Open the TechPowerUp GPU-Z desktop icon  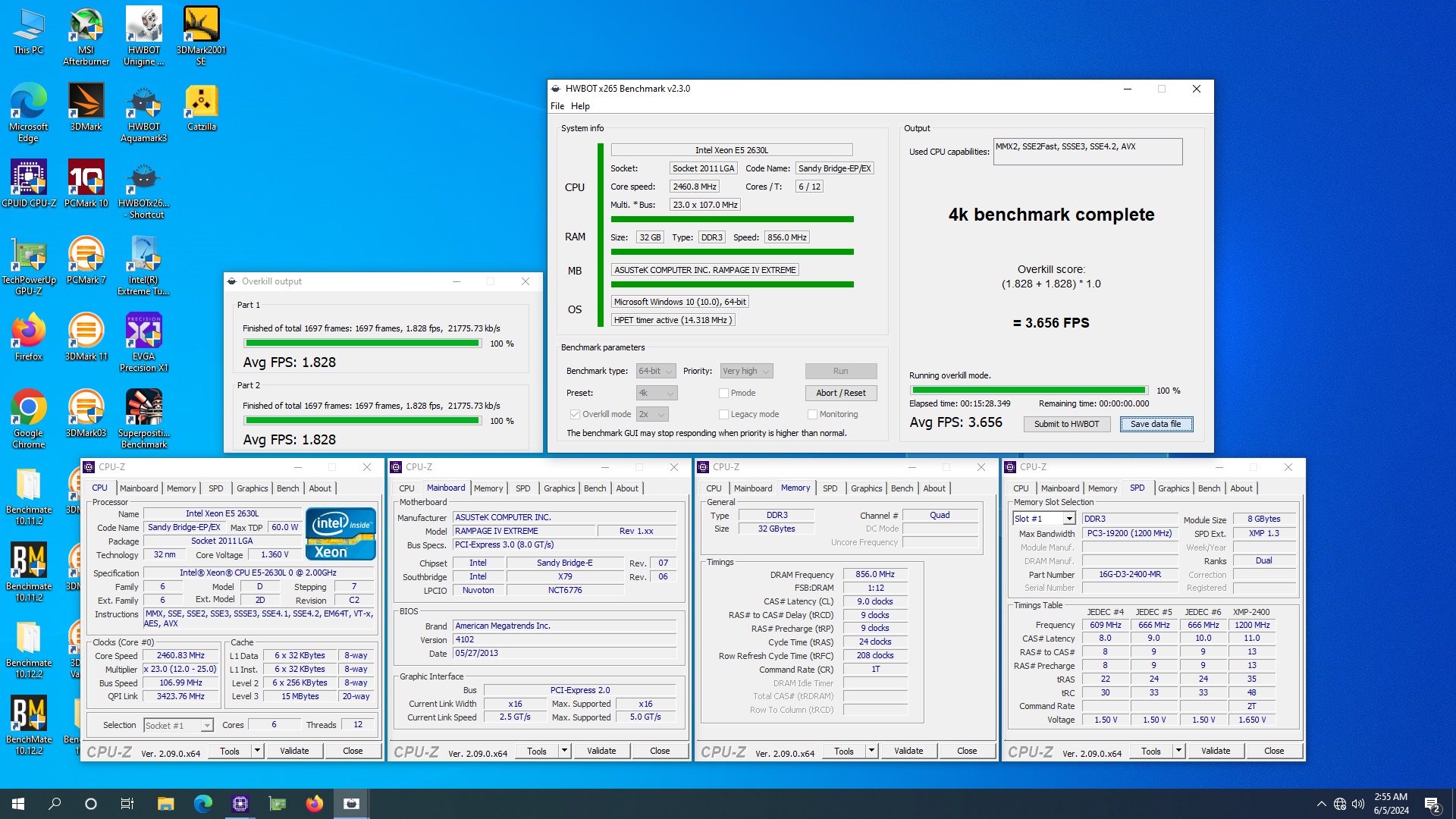[28, 266]
